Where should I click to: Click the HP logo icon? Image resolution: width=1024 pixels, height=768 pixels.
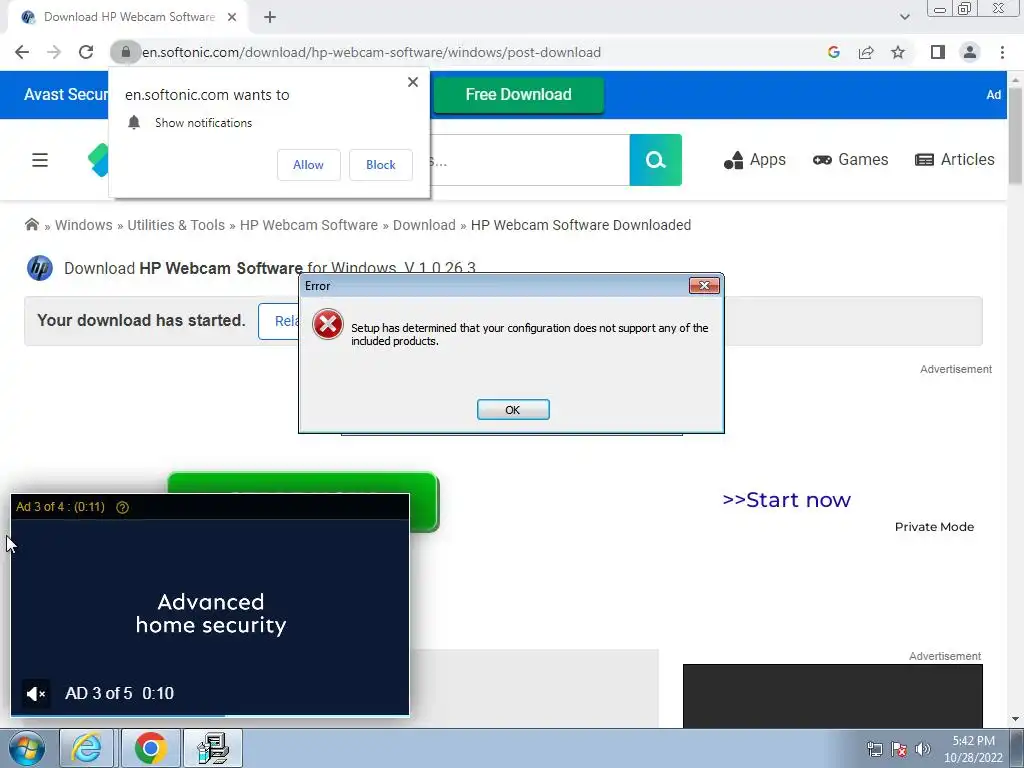[x=40, y=268]
